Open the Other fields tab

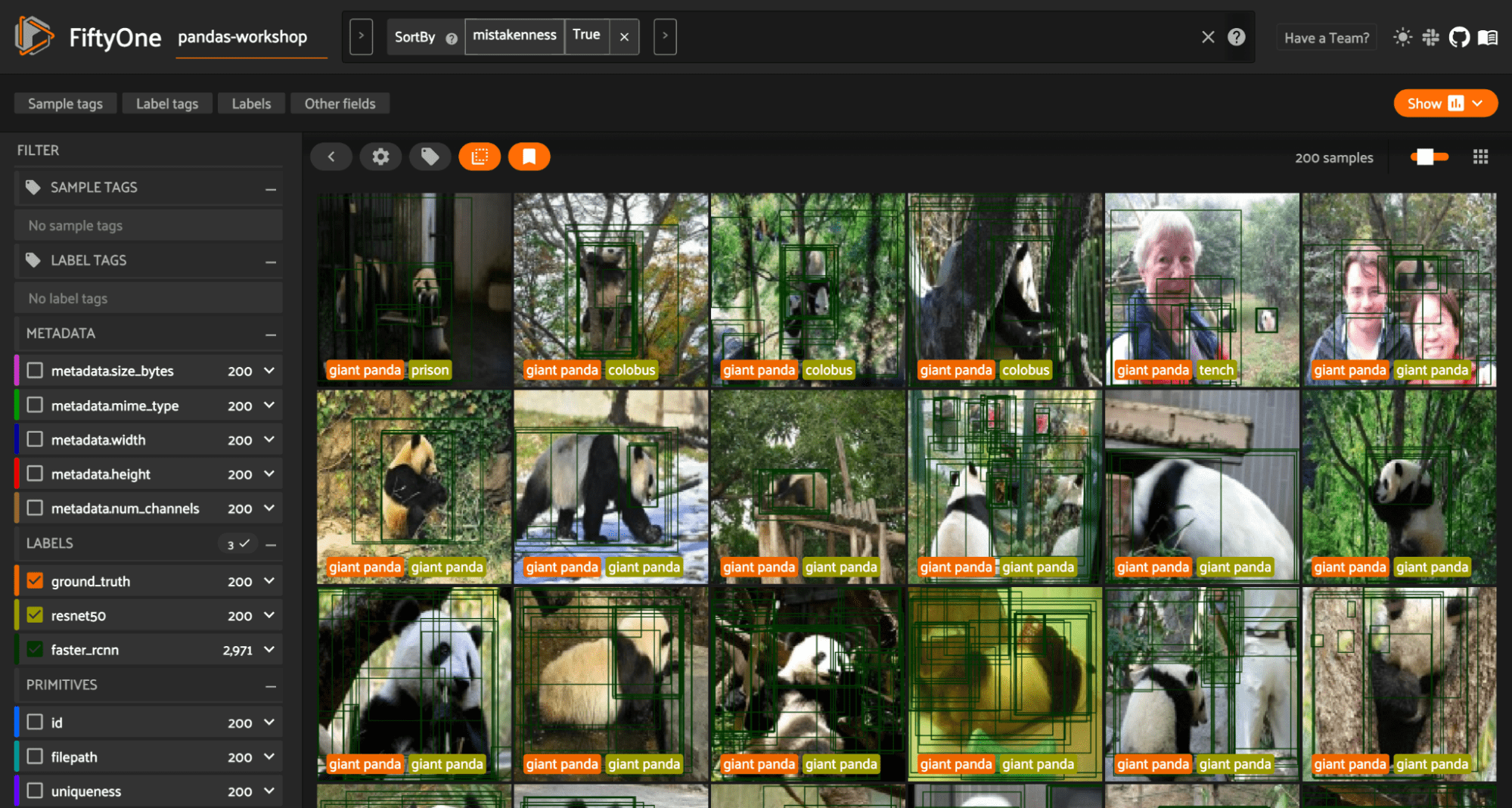(340, 104)
